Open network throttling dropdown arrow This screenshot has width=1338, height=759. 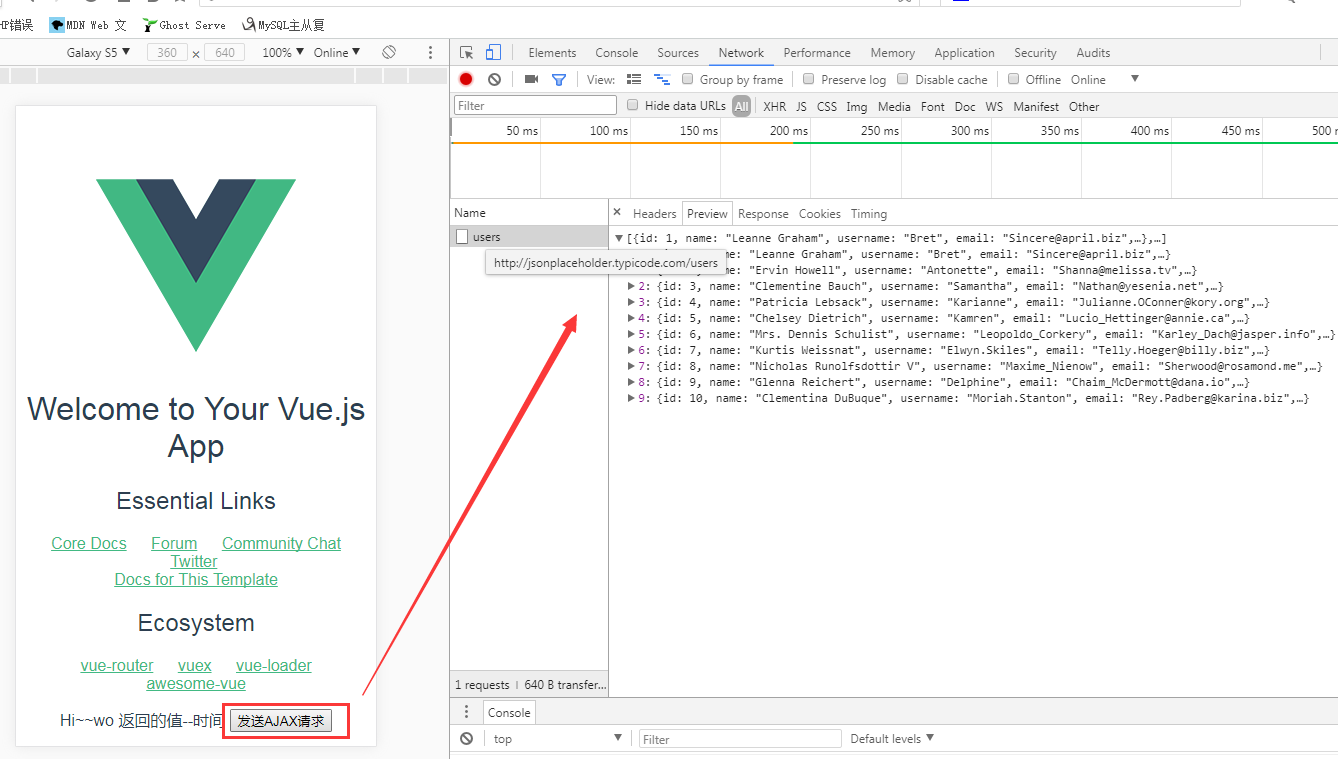[x=1134, y=79]
